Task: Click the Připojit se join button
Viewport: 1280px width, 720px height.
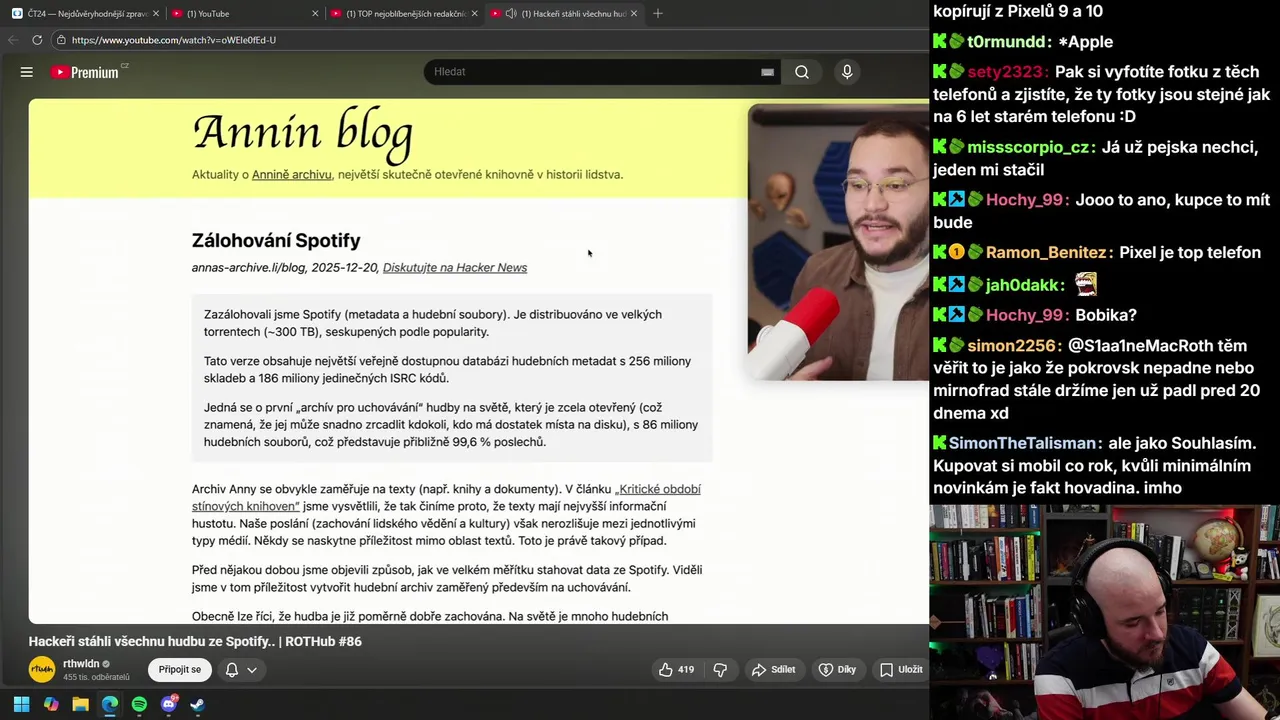Action: point(180,670)
